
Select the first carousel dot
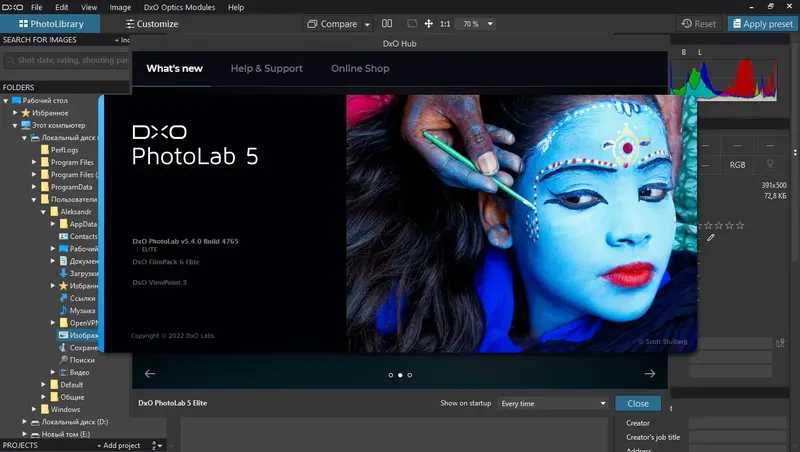pos(391,375)
